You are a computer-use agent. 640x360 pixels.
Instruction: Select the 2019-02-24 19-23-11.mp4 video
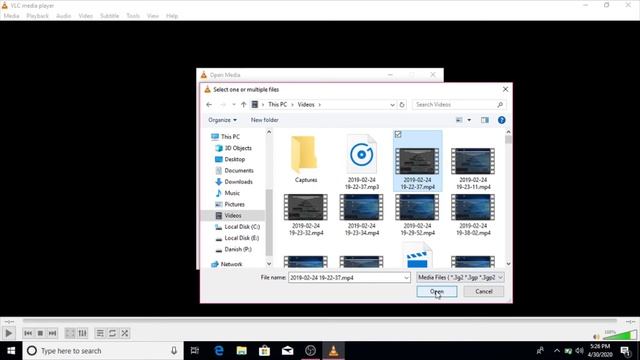point(473,169)
